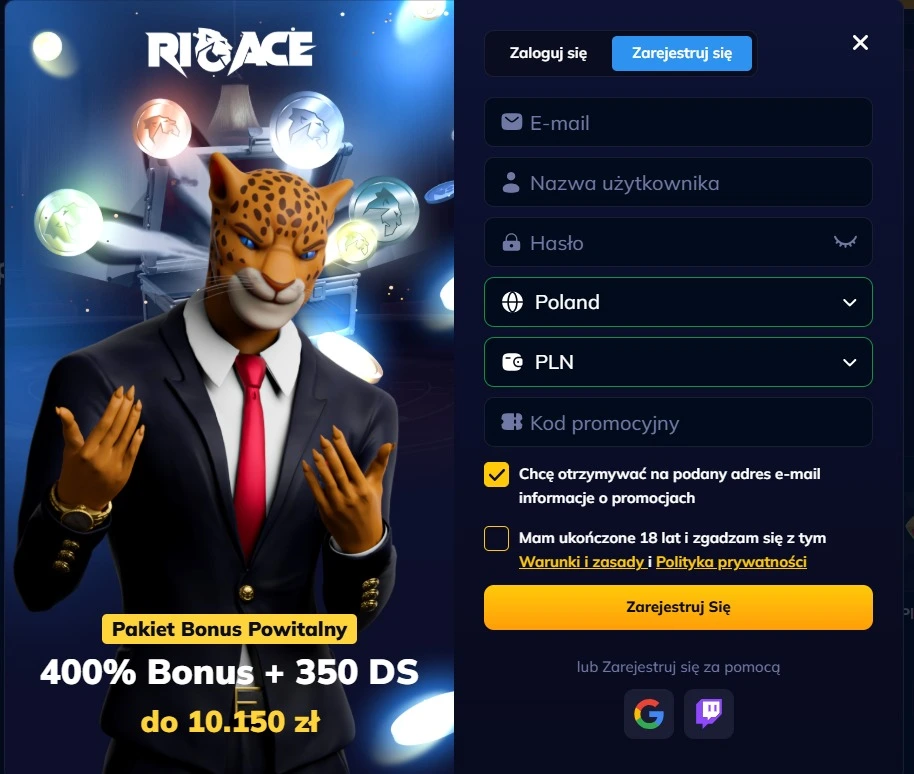The width and height of the screenshot is (914, 774).
Task: Open the PLN currency dropdown chevron
Action: 849,363
